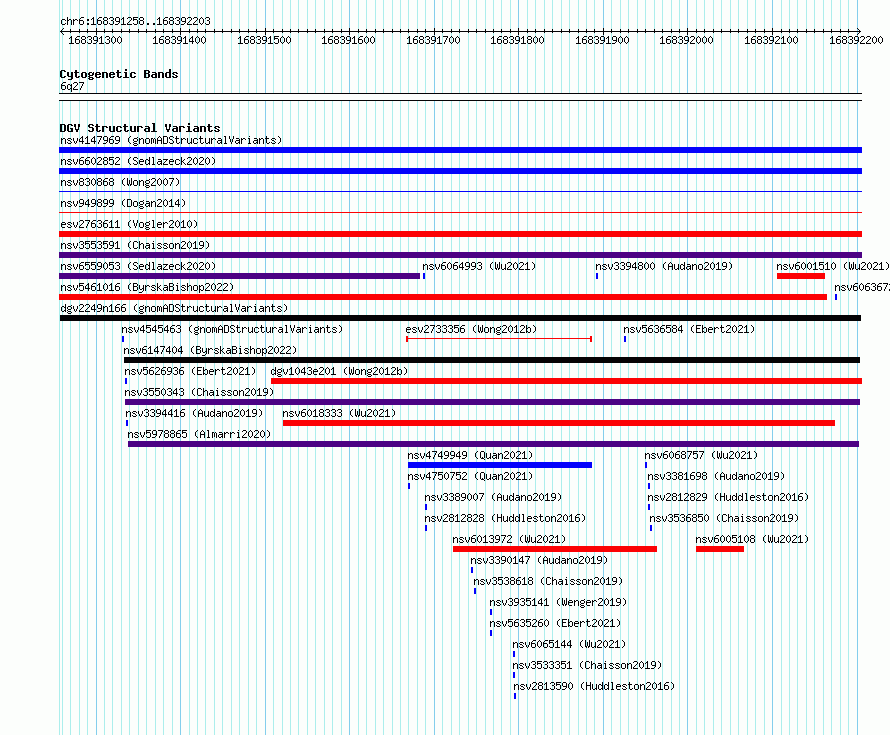Image resolution: width=890 pixels, height=735 pixels.
Task: Select the nsv3553591 (Chaisson2019) label
Action: pos(135,245)
